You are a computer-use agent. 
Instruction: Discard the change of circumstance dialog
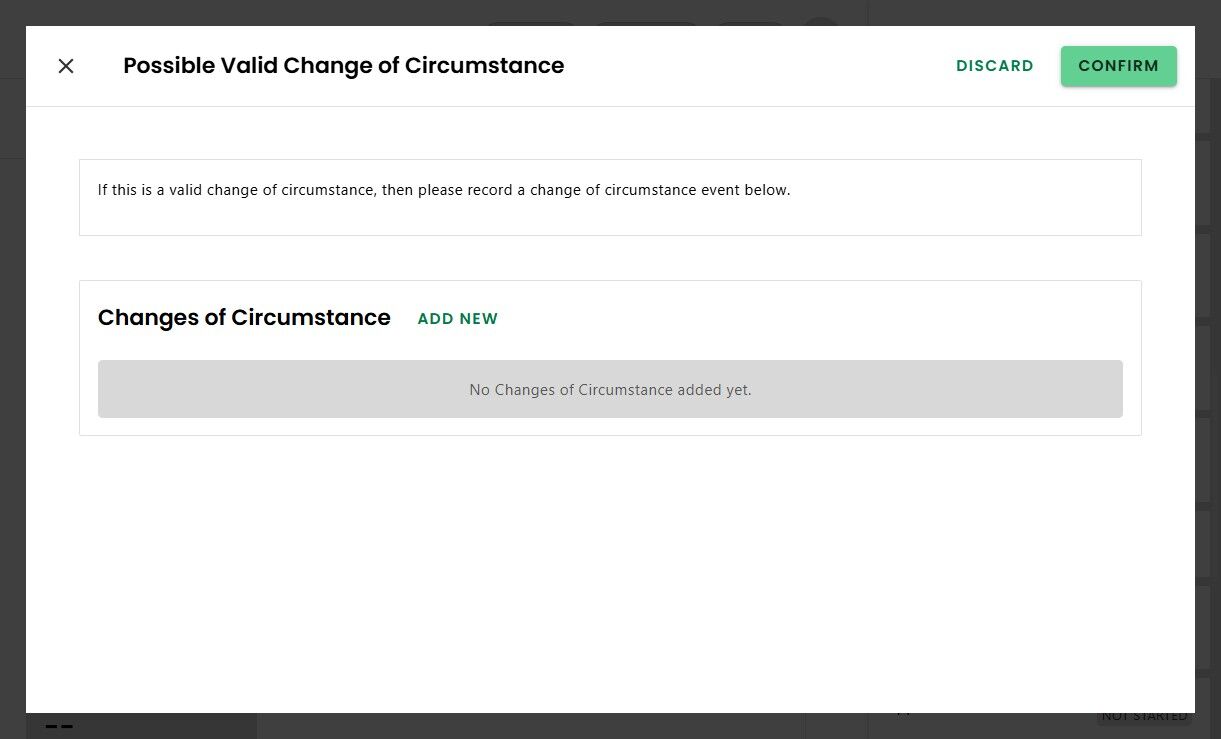(994, 66)
